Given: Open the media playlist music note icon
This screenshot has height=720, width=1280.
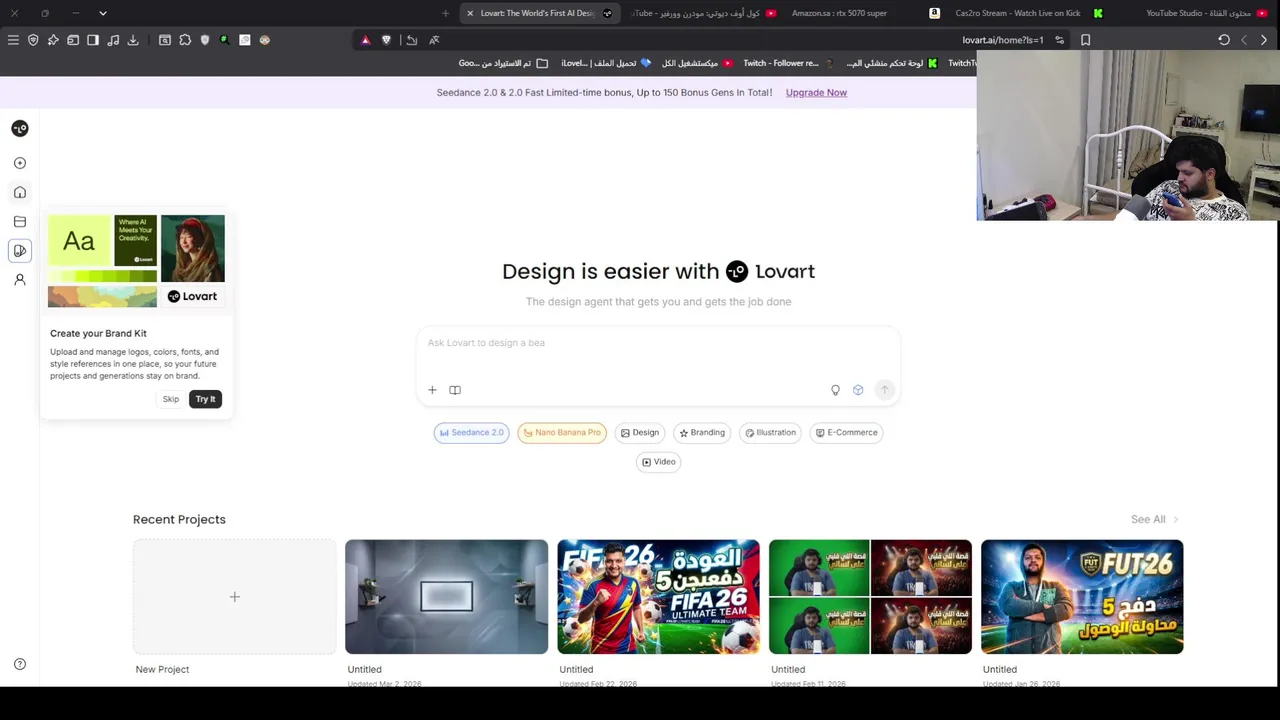Looking at the screenshot, I should point(113,40).
